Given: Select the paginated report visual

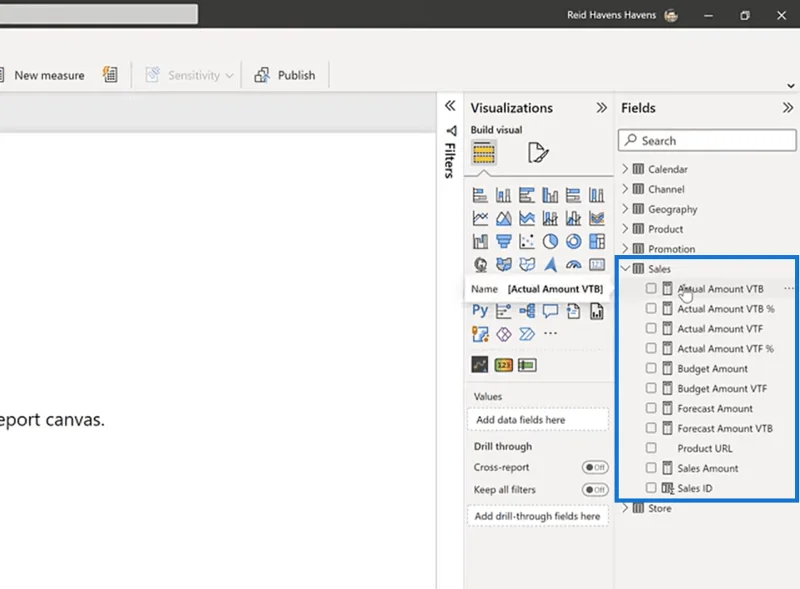Looking at the screenshot, I should (597, 311).
